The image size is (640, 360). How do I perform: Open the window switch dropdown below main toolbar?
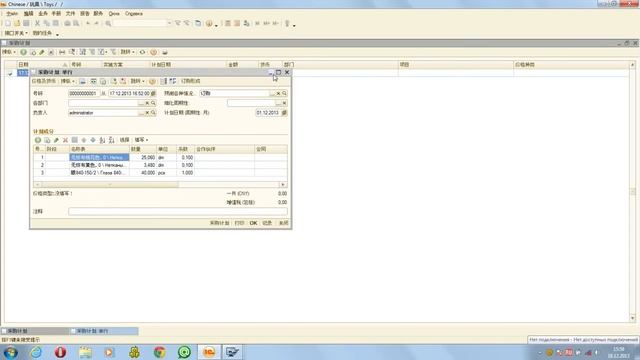(16, 33)
